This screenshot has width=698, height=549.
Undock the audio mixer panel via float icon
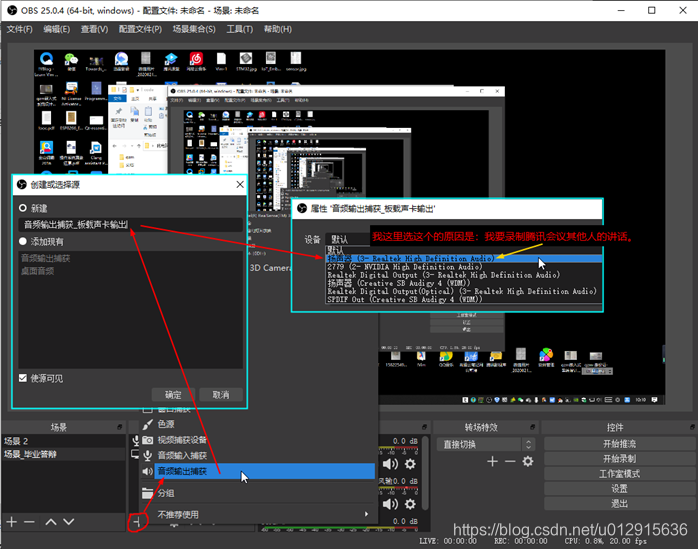424,427
